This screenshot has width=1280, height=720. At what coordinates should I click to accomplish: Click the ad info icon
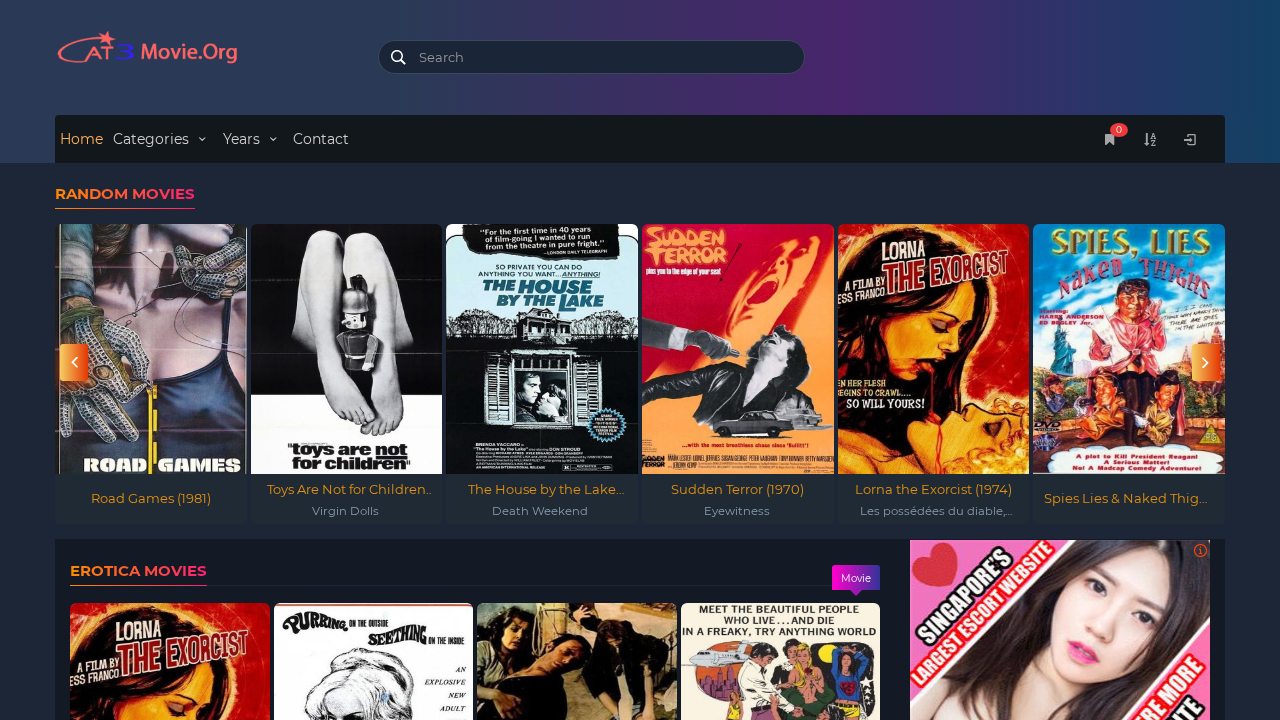[x=1200, y=550]
